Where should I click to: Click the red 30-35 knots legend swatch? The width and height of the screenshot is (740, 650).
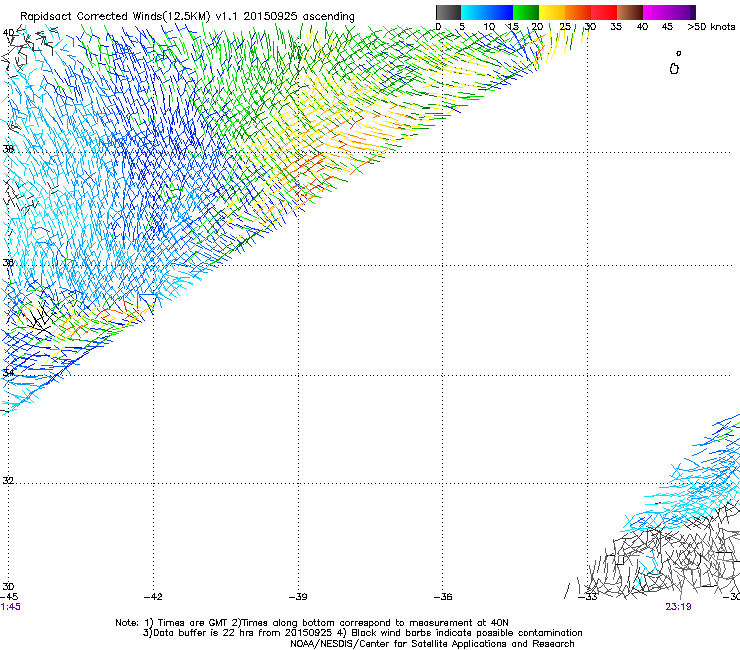[604, 12]
